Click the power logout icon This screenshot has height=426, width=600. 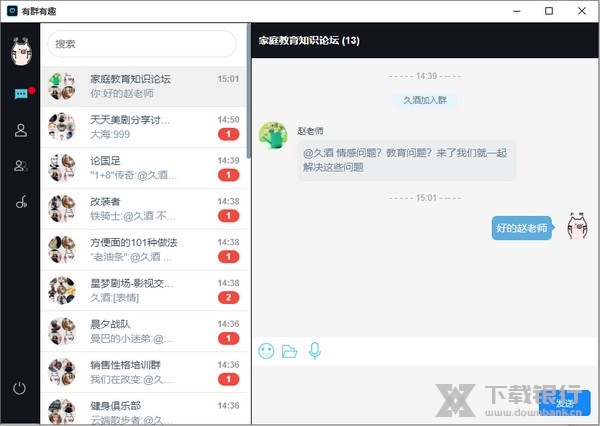point(20,388)
